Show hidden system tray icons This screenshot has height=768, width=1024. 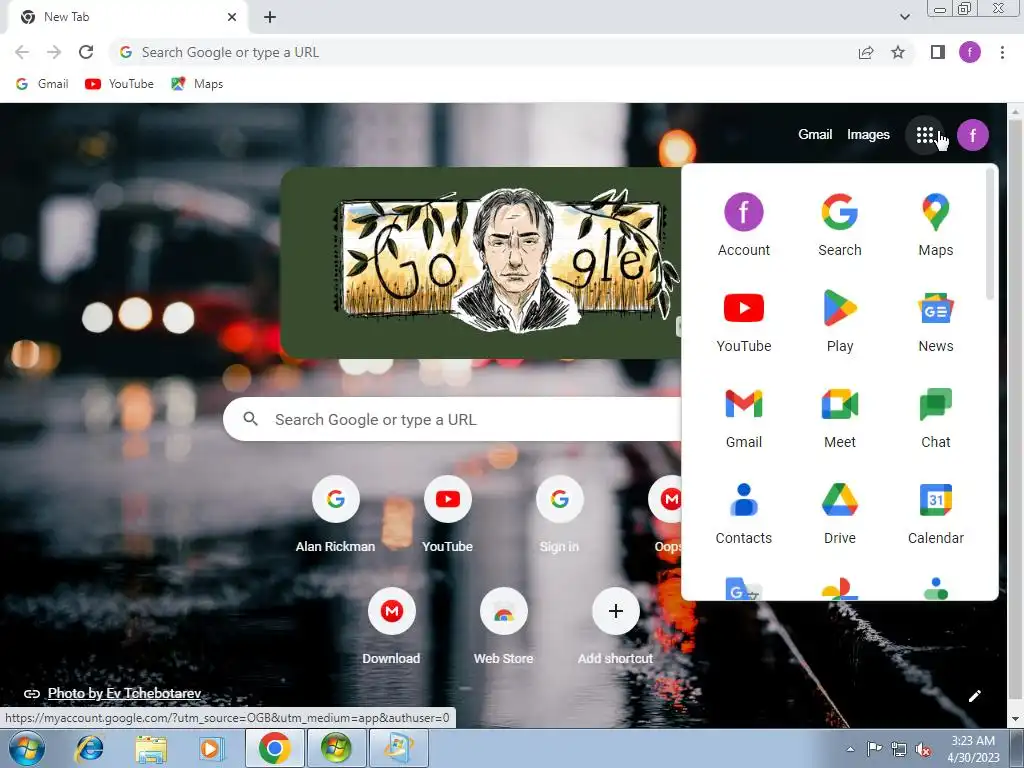(x=850, y=749)
